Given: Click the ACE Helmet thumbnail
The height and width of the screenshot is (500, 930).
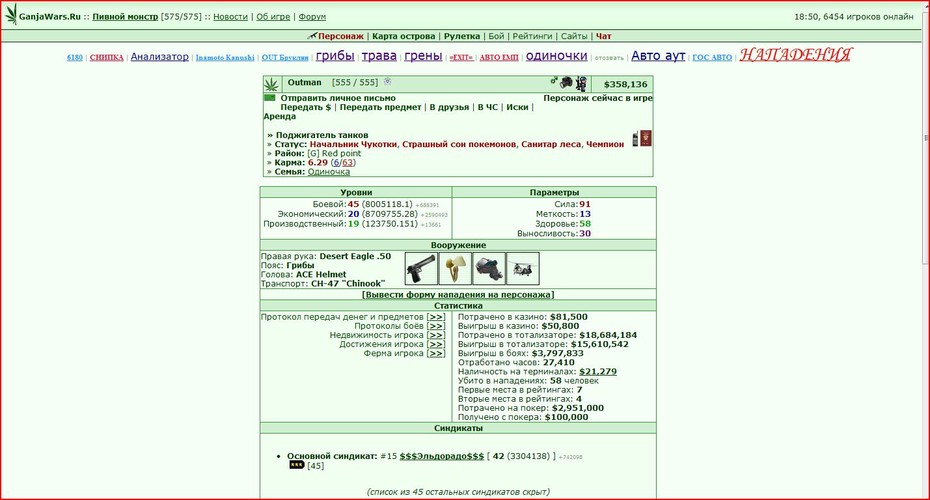Looking at the screenshot, I should point(489,269).
